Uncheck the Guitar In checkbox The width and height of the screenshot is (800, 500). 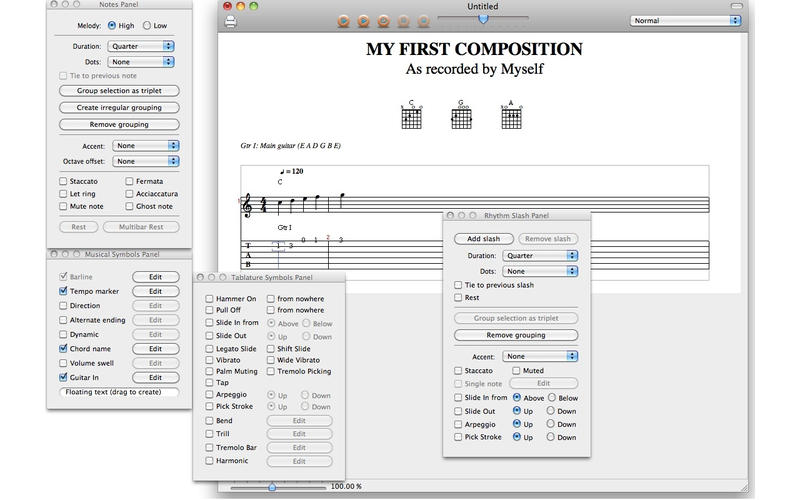coord(63,377)
